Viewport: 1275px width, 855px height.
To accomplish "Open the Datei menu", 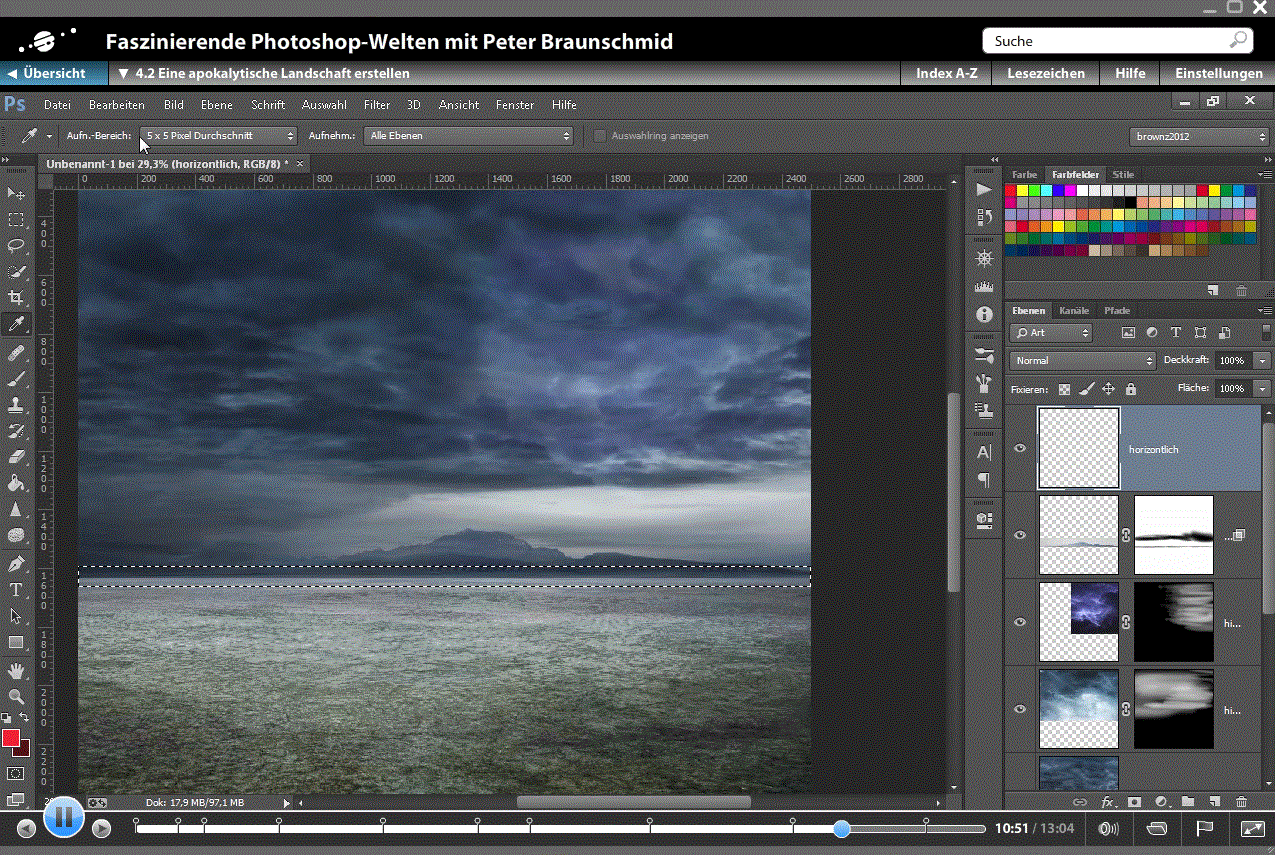I will [57, 104].
